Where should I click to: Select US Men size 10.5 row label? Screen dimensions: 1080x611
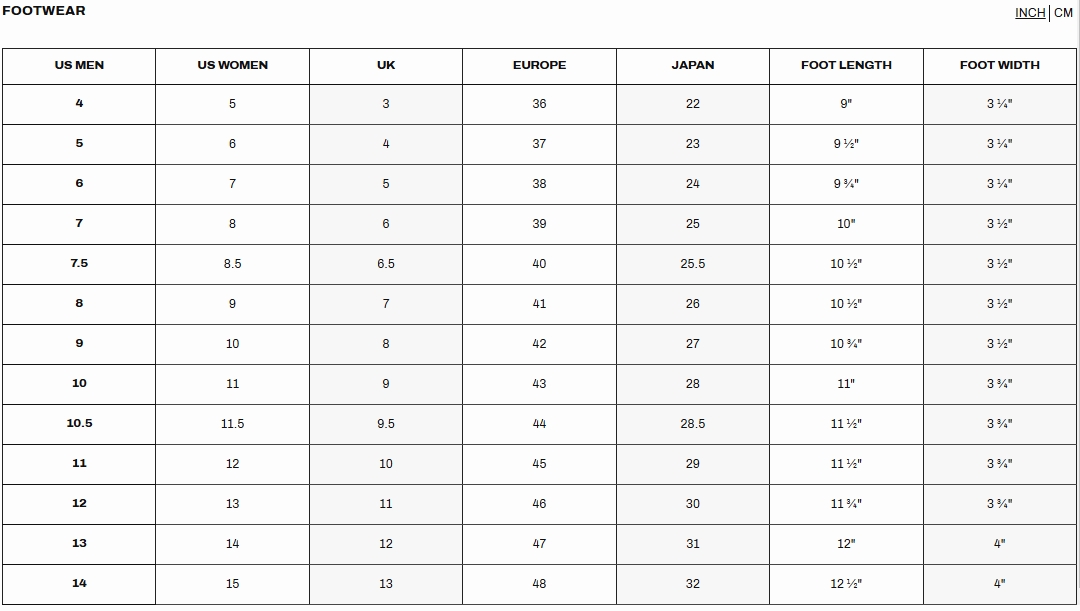click(x=79, y=424)
